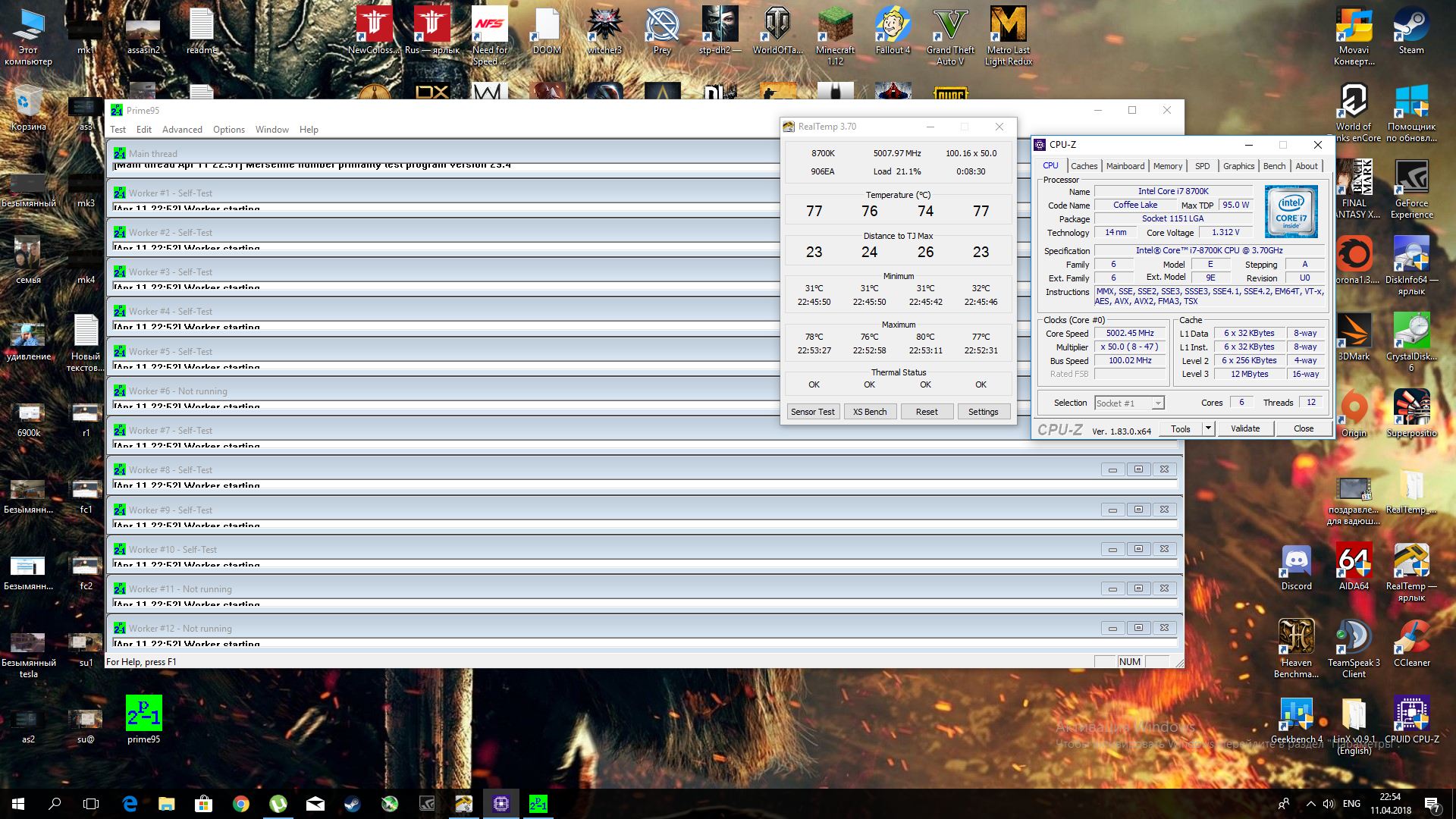
Task: Show hidden system tray icons
Action: pos(1310,804)
